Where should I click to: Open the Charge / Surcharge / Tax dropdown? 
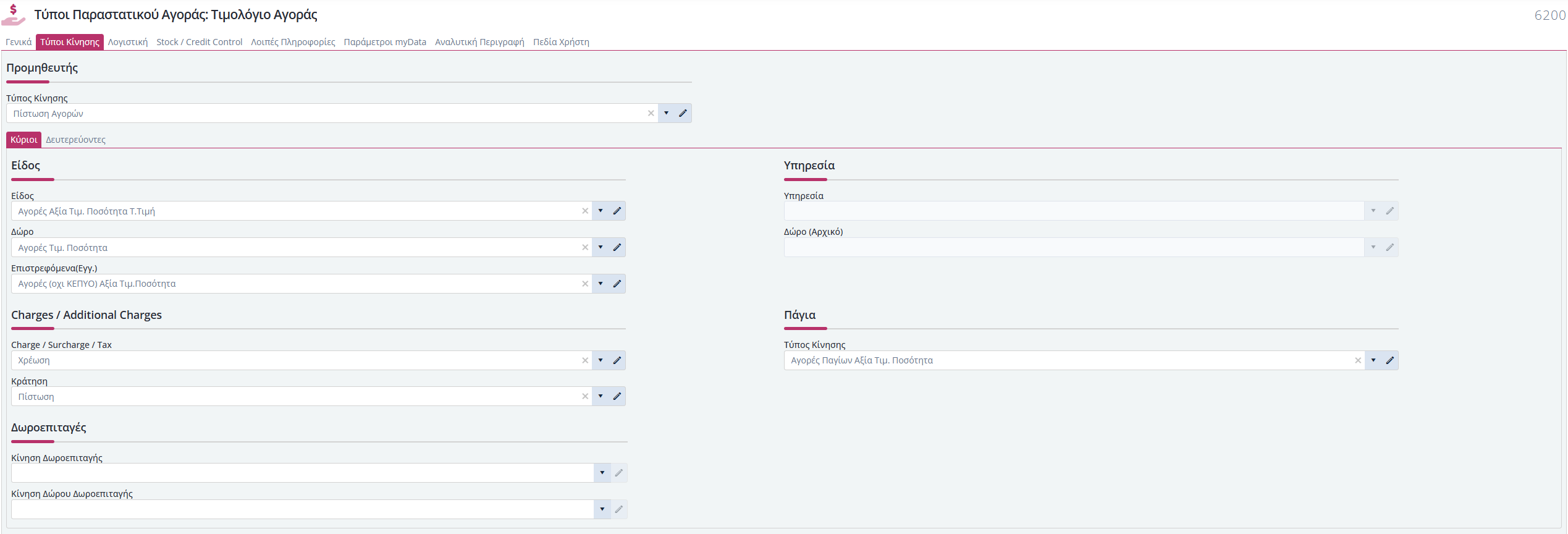tap(601, 360)
